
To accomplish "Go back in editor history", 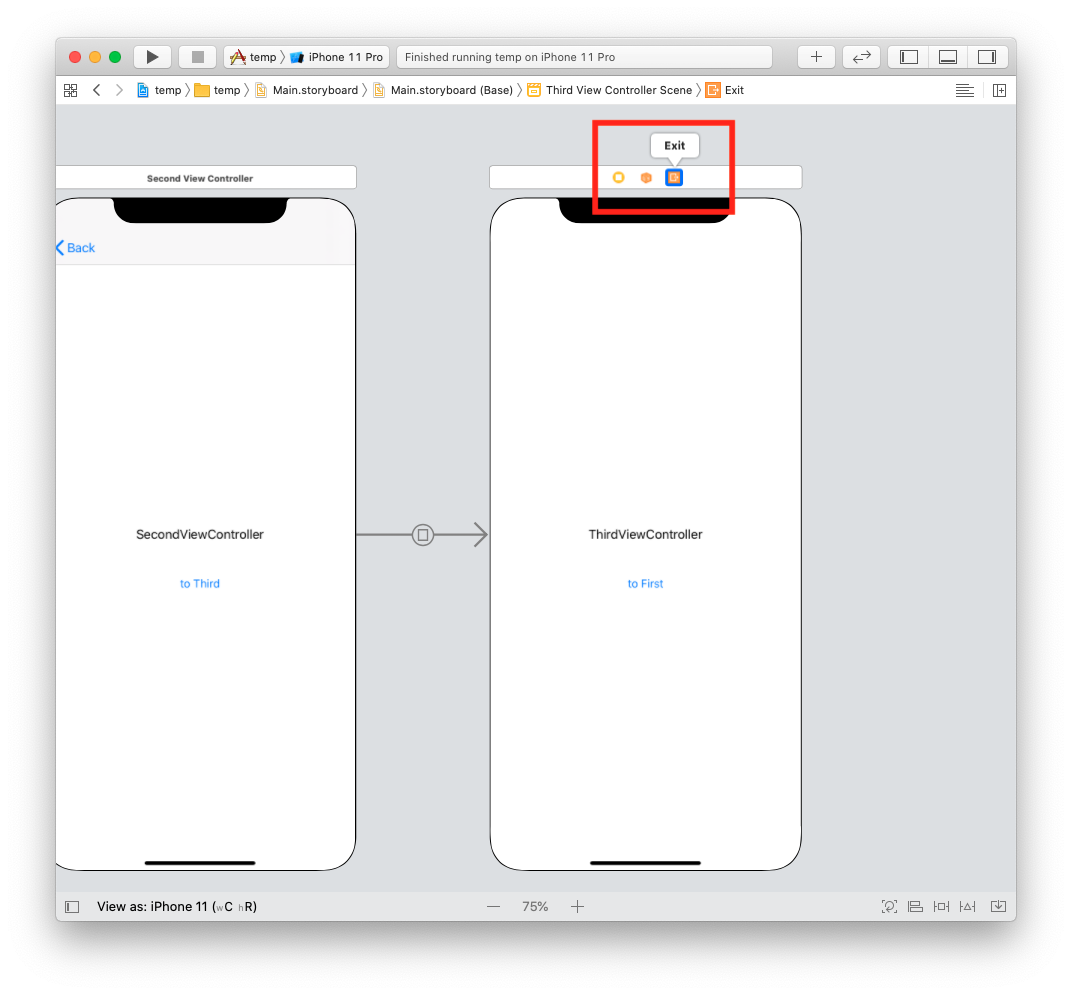I will (97, 90).
